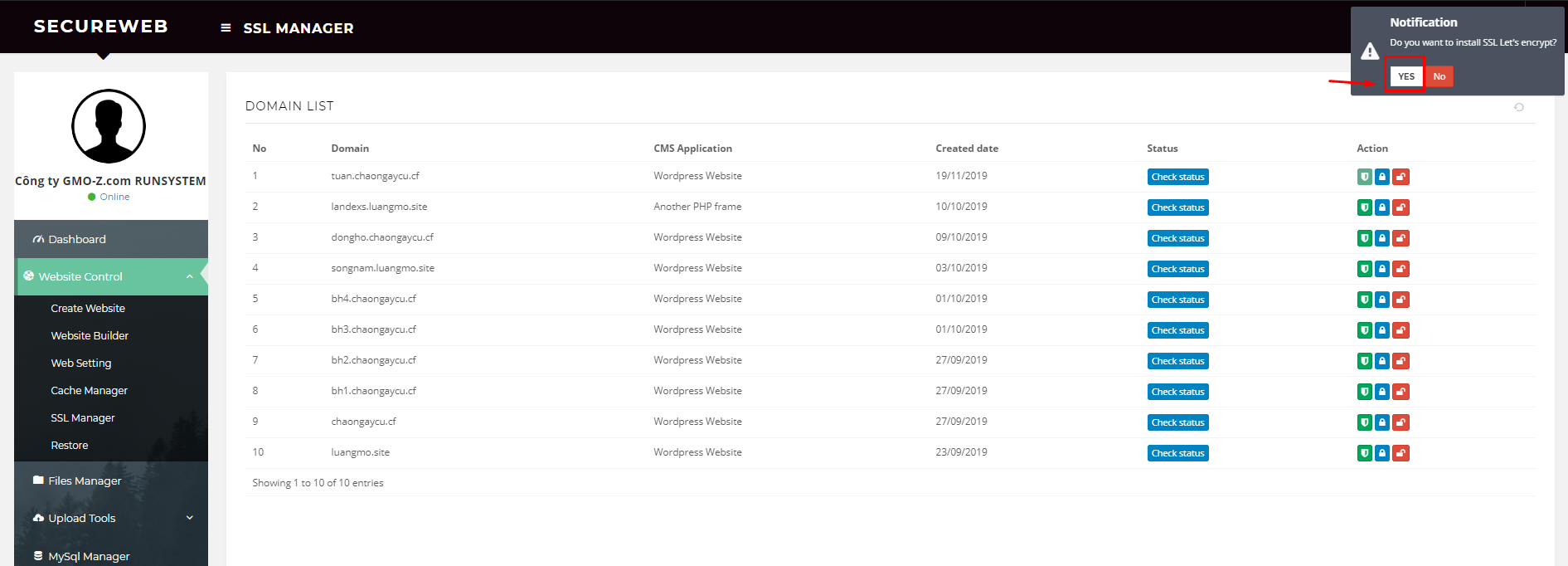Click the blue lock icon for bh4.chaongaycu.cf

pyautogui.click(x=1382, y=300)
